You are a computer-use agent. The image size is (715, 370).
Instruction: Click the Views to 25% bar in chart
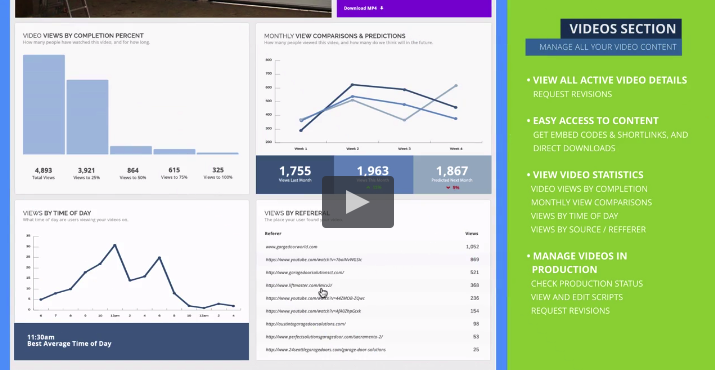tap(88, 117)
